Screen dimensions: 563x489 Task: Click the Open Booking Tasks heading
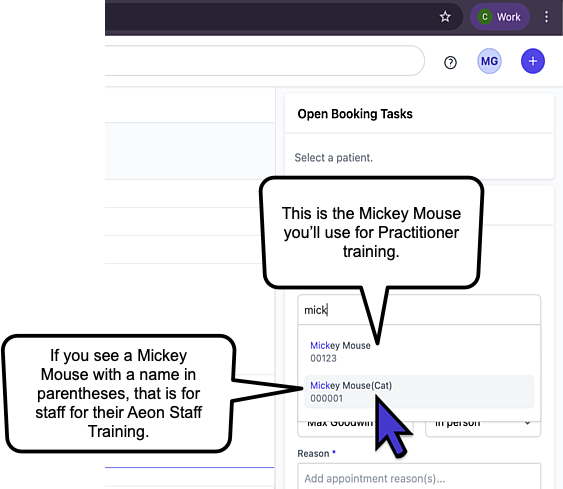(355, 114)
